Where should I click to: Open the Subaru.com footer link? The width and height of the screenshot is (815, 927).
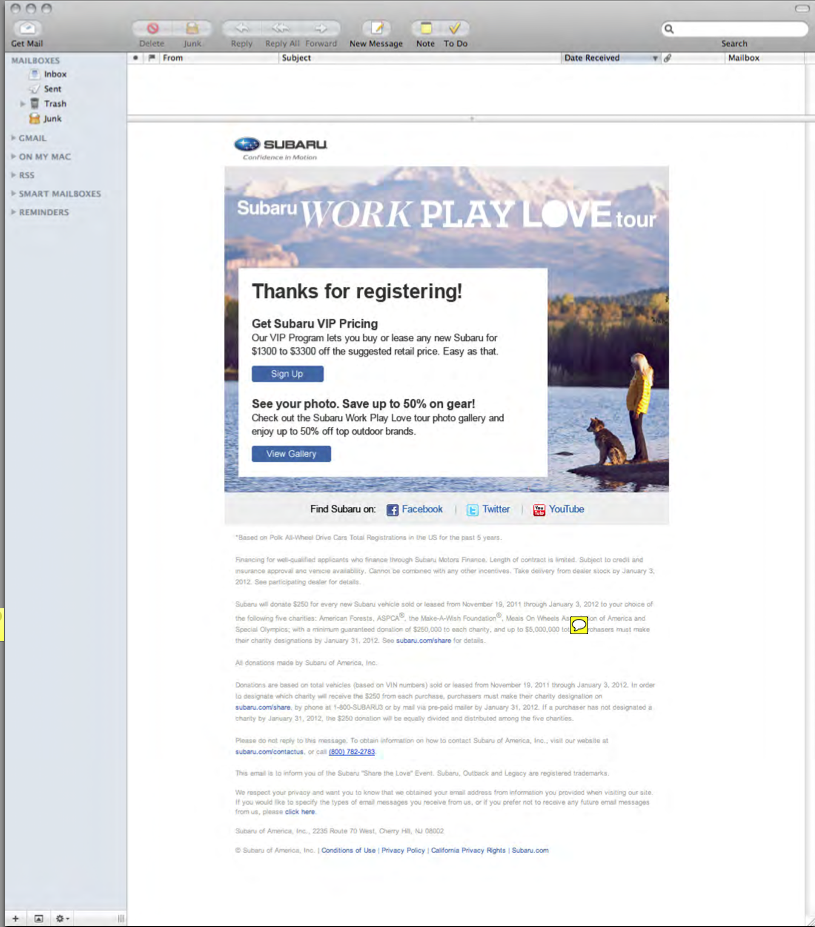(x=530, y=850)
